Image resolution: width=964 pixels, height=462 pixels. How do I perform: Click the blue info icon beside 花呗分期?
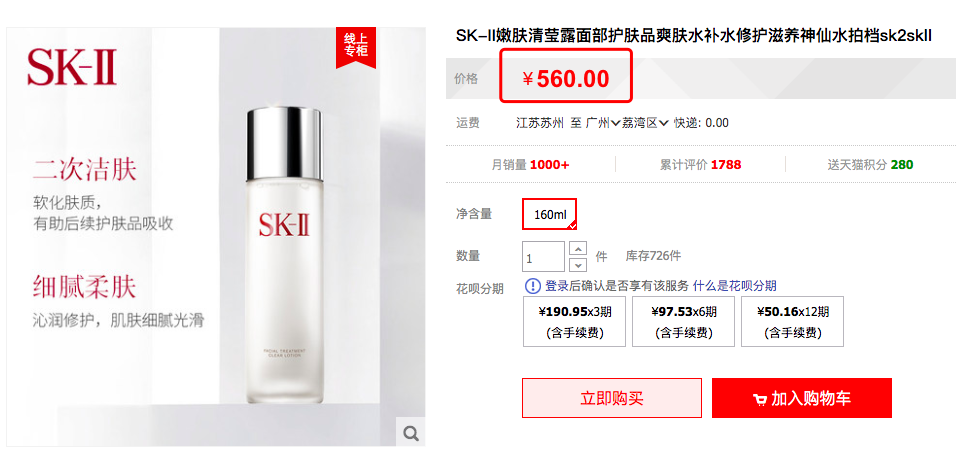pyautogui.click(x=532, y=286)
